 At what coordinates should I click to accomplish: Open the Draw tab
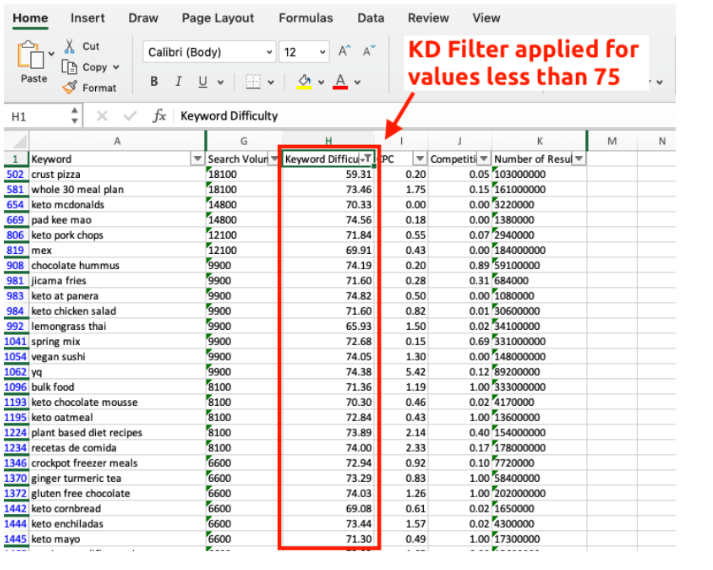tap(143, 18)
